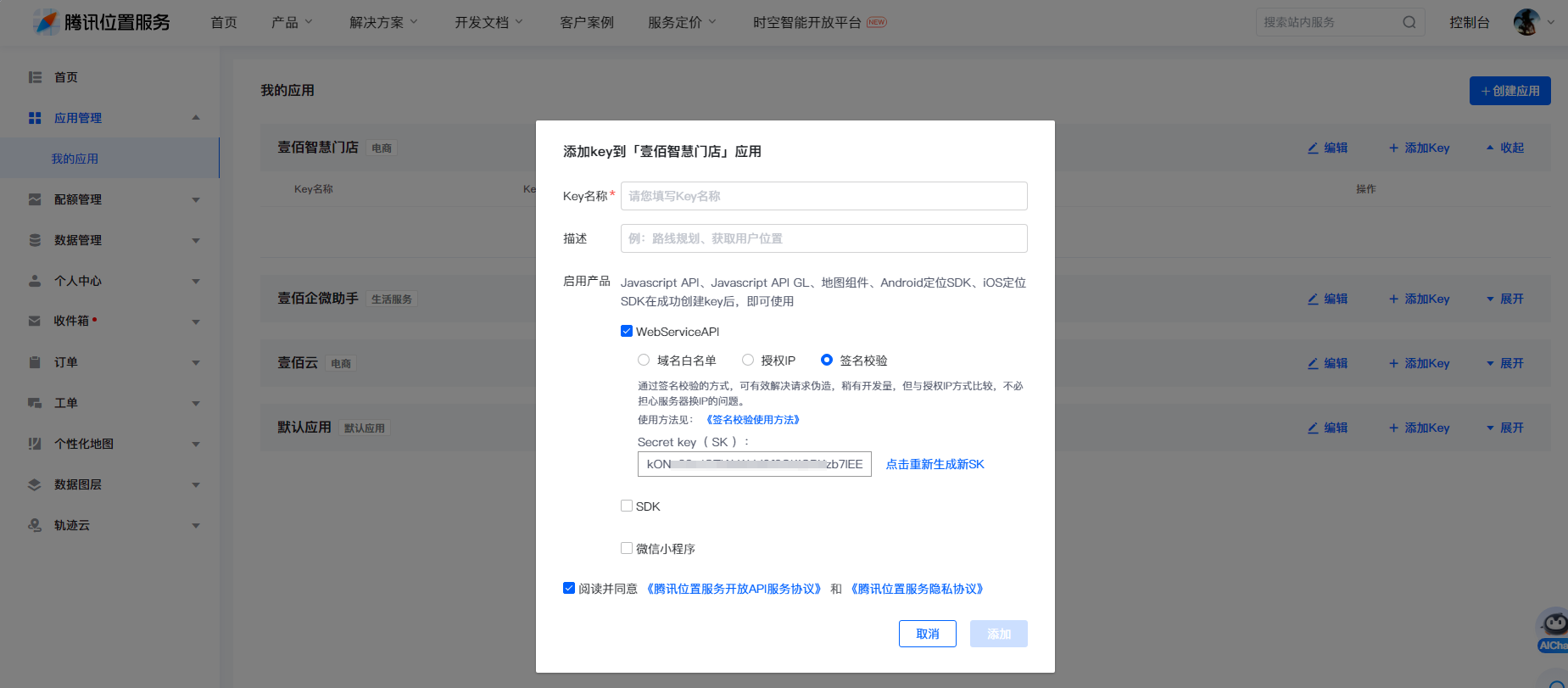Open the 腾讯位置服务开放API服务协议 link
Screen dimensions: 1568x688
(734, 589)
